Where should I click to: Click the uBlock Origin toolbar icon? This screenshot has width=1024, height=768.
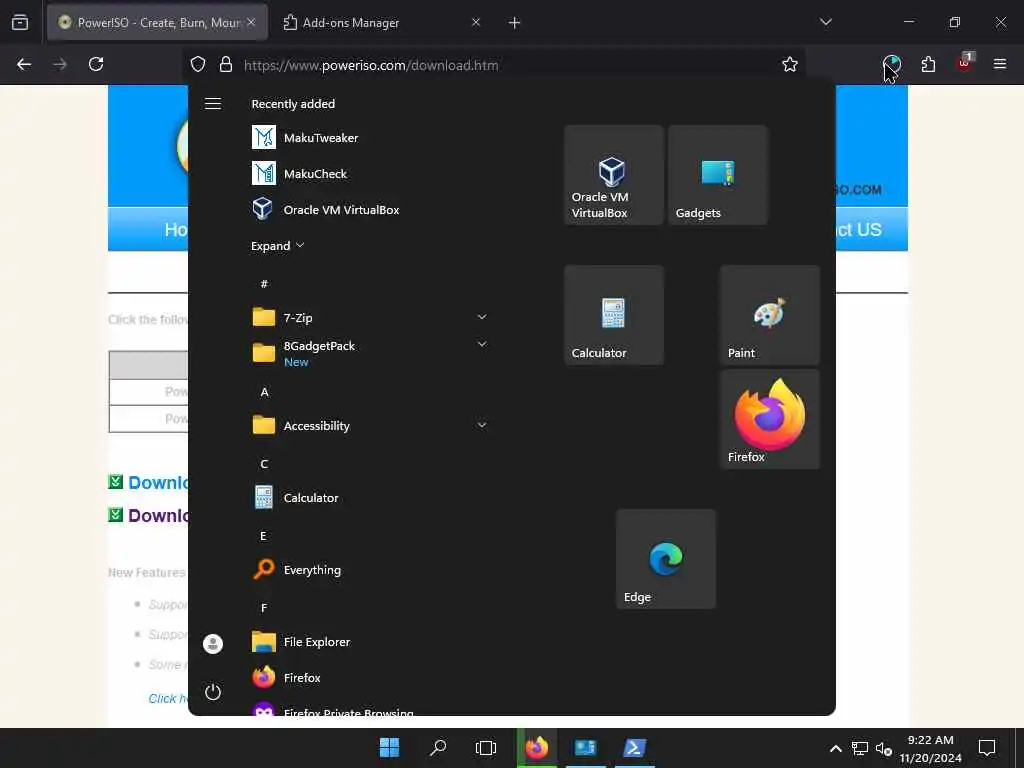click(x=965, y=63)
